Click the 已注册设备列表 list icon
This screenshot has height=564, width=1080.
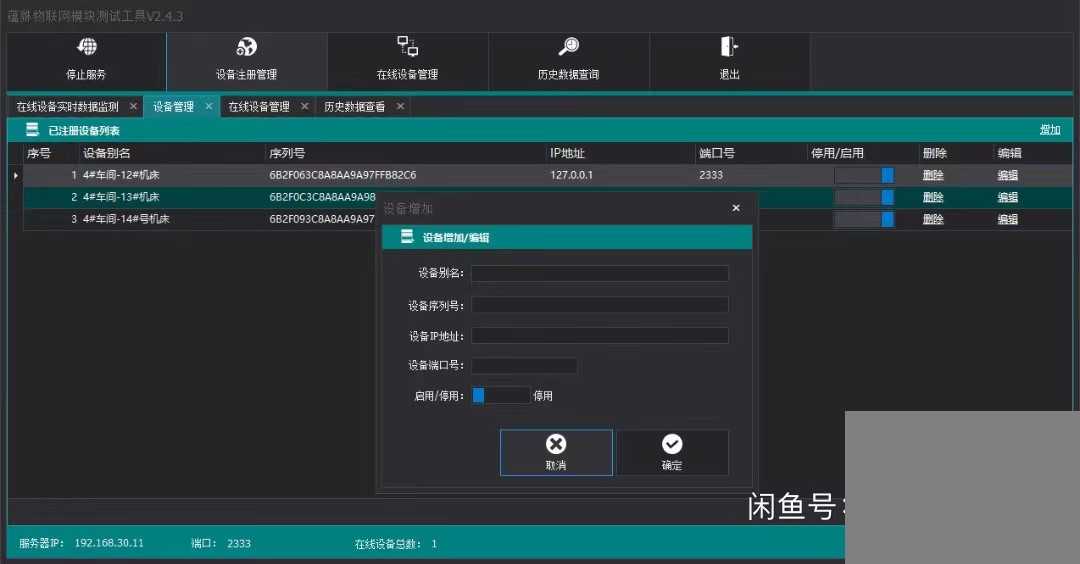32,129
